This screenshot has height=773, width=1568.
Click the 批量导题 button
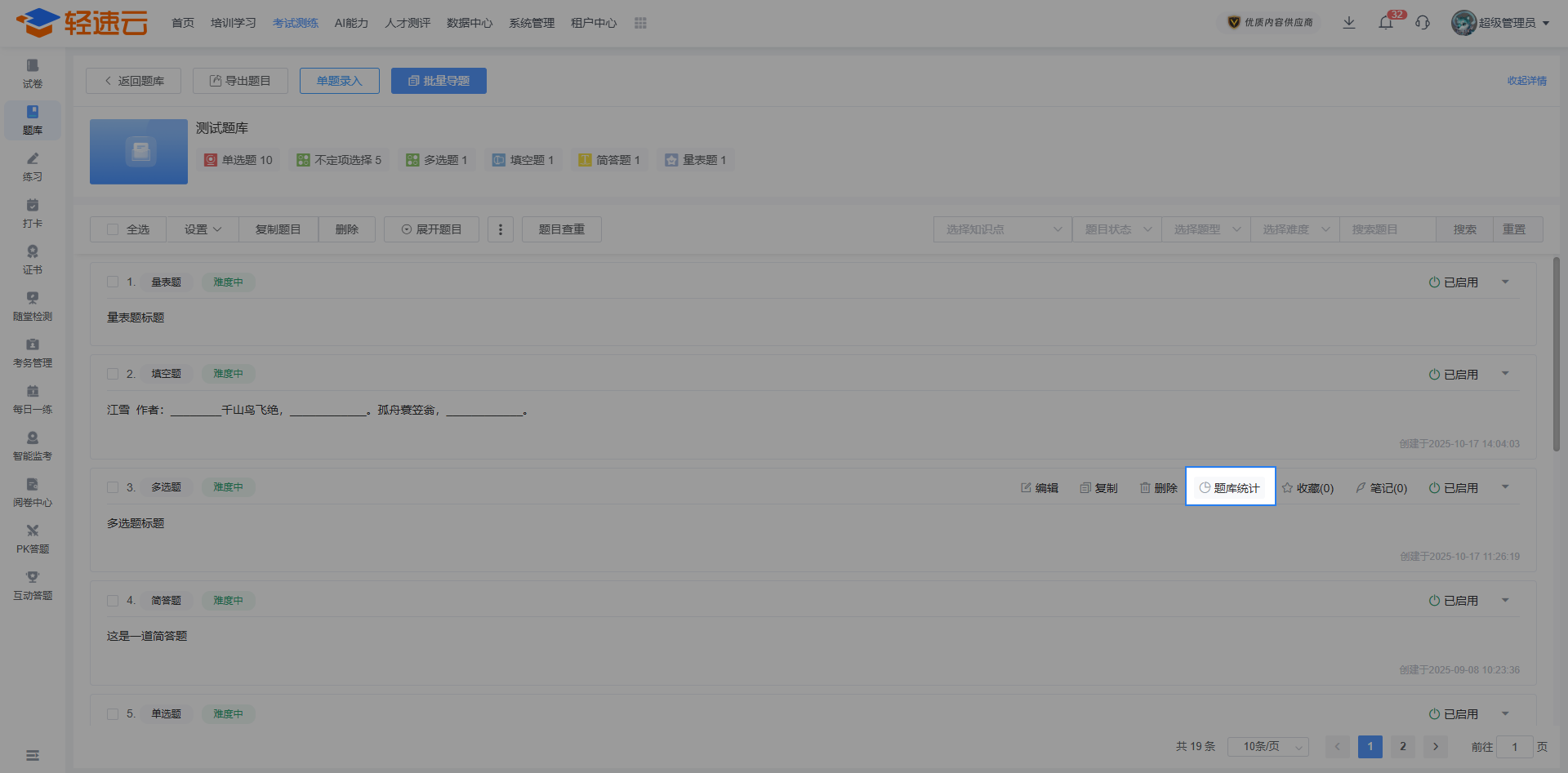coord(439,81)
